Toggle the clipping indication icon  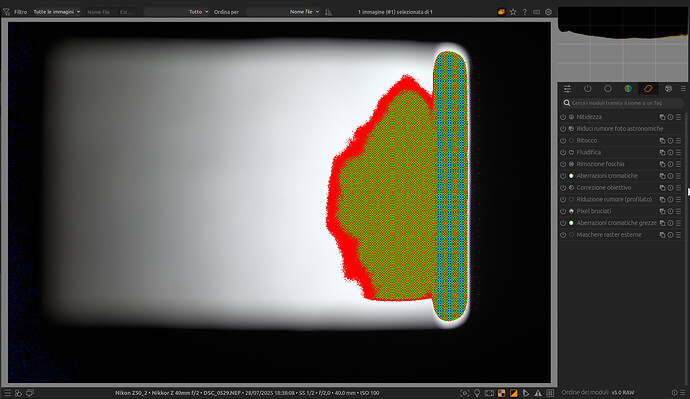[x=514, y=393]
